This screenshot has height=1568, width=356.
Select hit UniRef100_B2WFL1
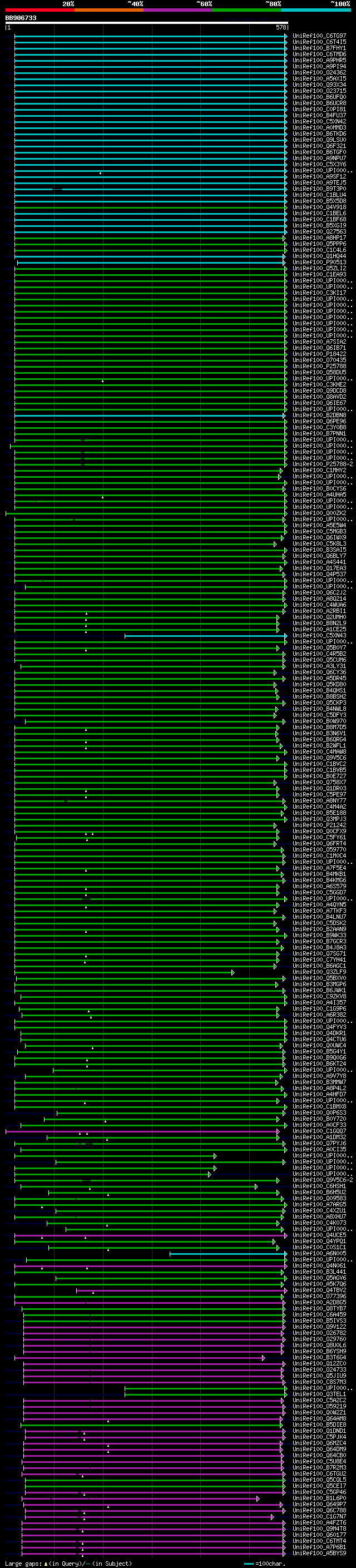coord(319,746)
